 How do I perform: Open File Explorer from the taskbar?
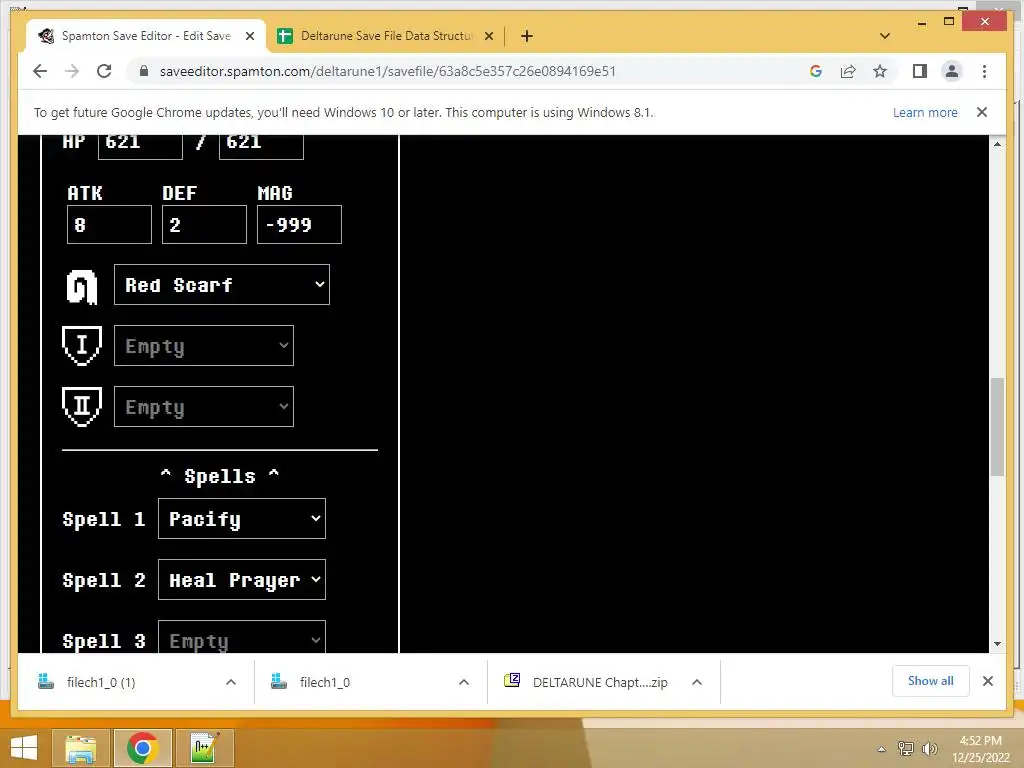80,748
